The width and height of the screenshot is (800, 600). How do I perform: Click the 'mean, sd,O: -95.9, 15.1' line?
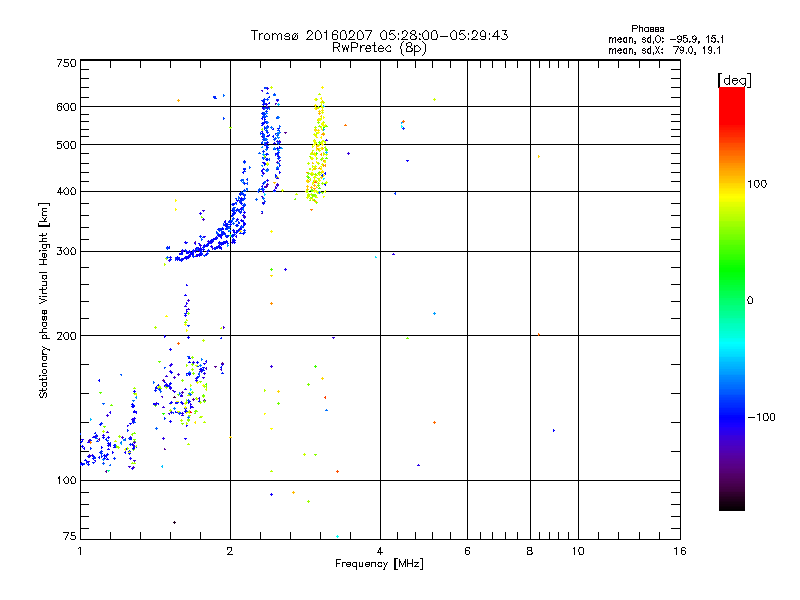pos(666,39)
